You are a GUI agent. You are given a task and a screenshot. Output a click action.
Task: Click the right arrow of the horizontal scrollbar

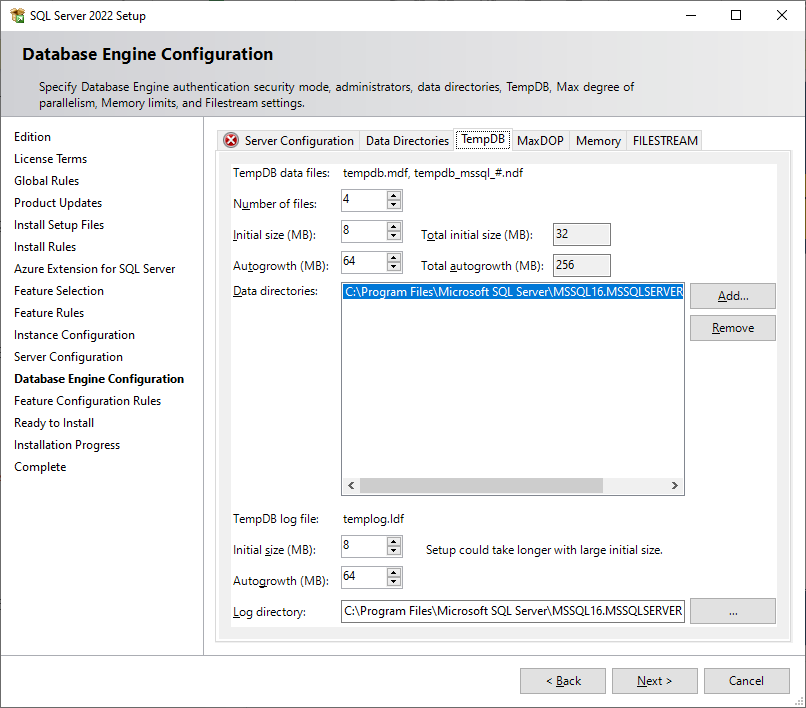pos(675,485)
